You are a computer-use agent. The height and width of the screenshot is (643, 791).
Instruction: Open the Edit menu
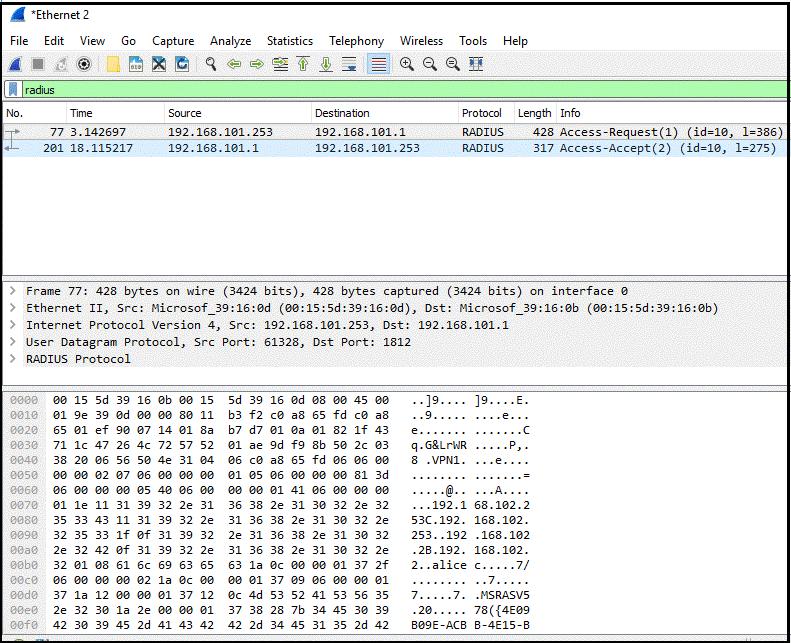(53, 41)
